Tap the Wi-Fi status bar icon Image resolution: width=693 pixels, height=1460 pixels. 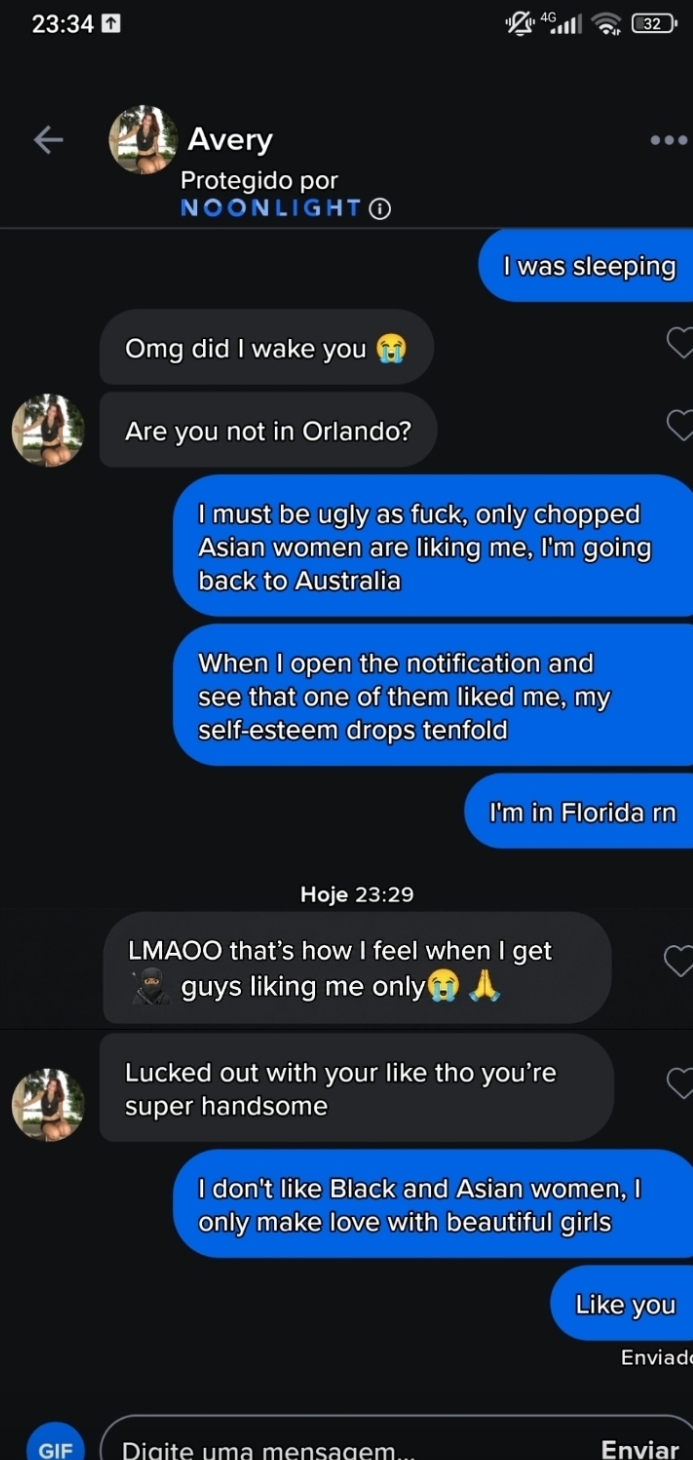coord(606,24)
